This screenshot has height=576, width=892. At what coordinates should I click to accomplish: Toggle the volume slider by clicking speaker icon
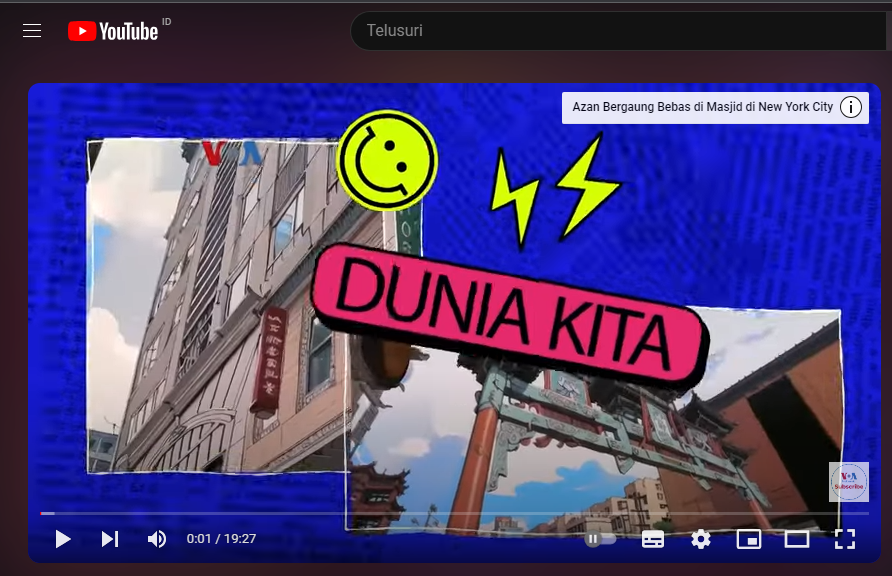click(156, 539)
